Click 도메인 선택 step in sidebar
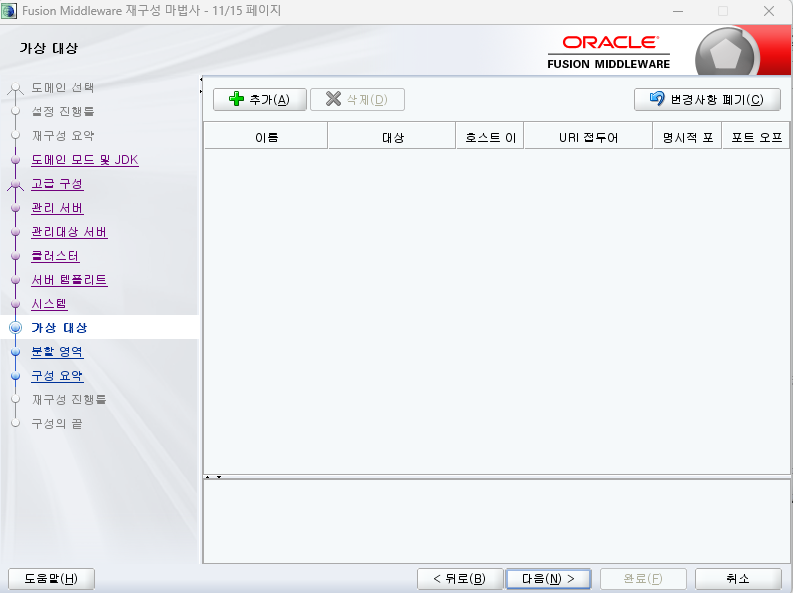Viewport: 793px width, 593px height. [63, 87]
